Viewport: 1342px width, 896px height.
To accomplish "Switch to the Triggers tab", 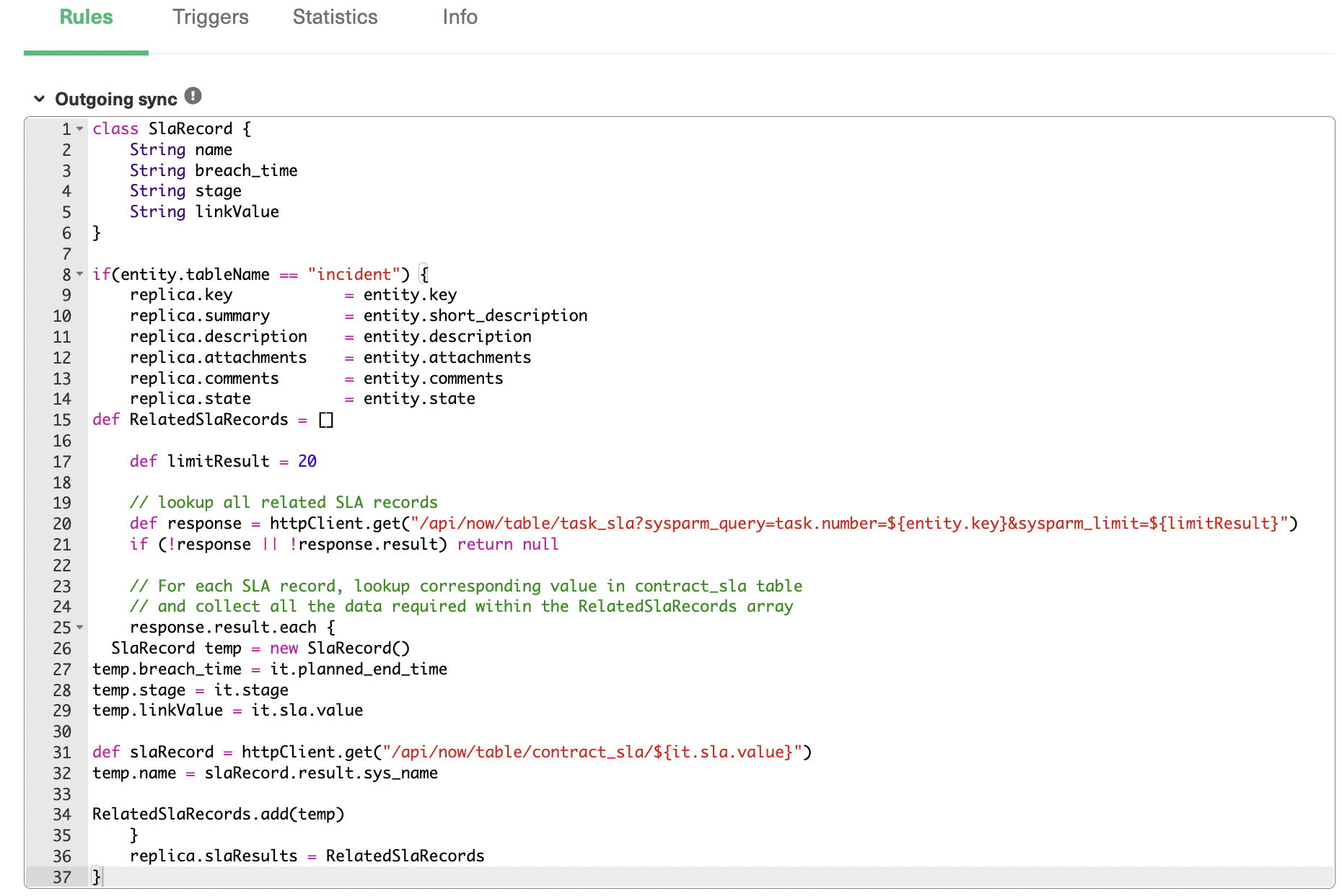I will tap(211, 17).
